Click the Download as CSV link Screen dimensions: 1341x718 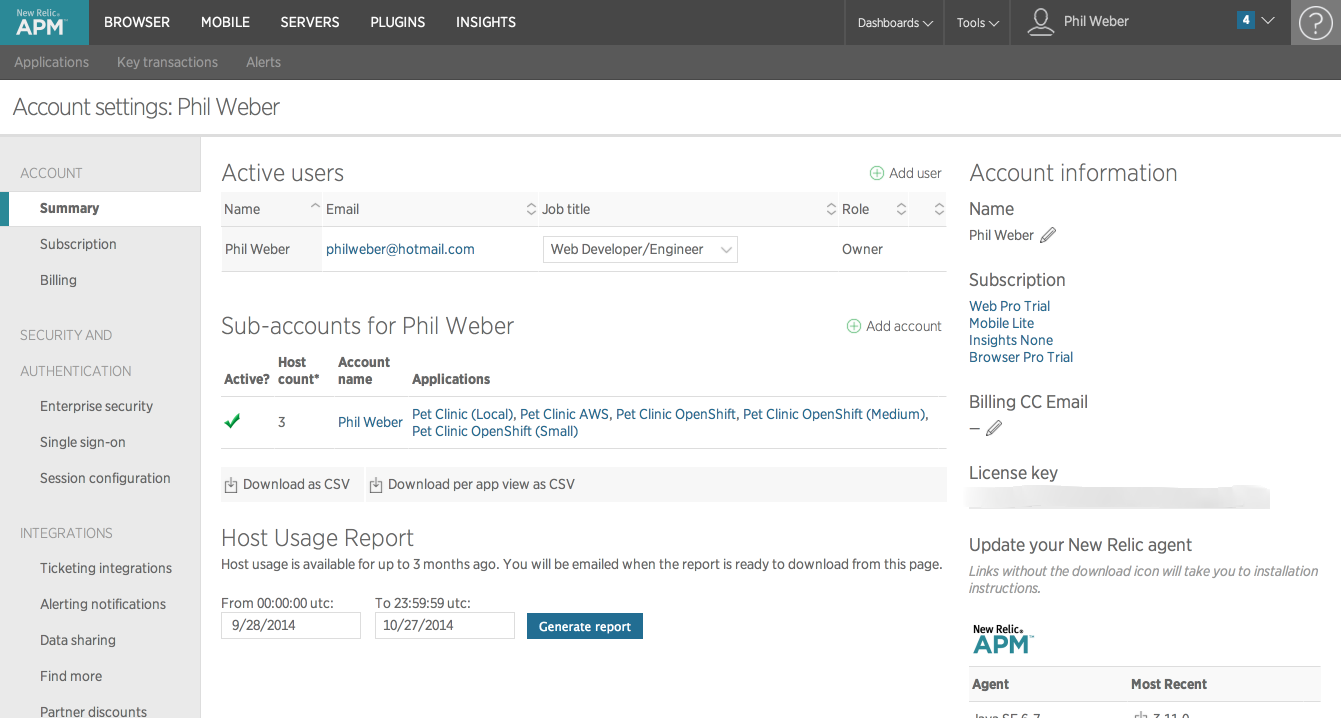[296, 484]
